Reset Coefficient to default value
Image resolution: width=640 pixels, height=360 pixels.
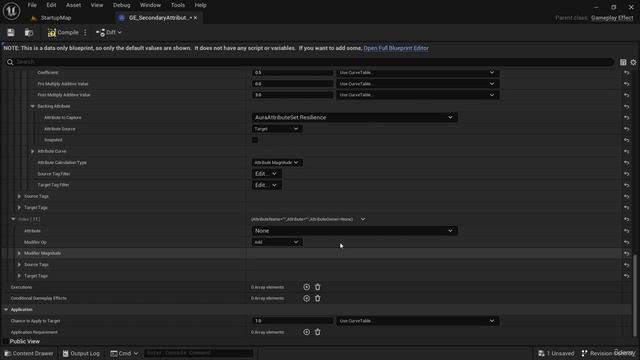coord(627,73)
